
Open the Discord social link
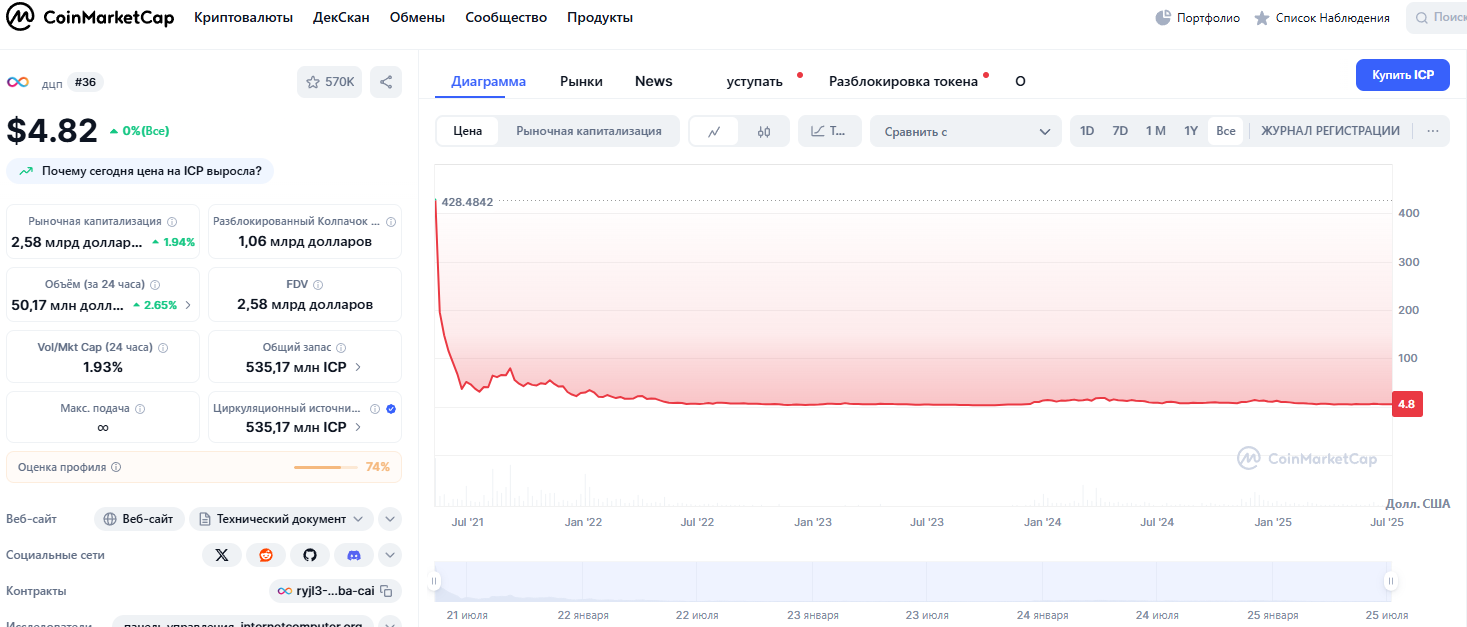pos(354,555)
